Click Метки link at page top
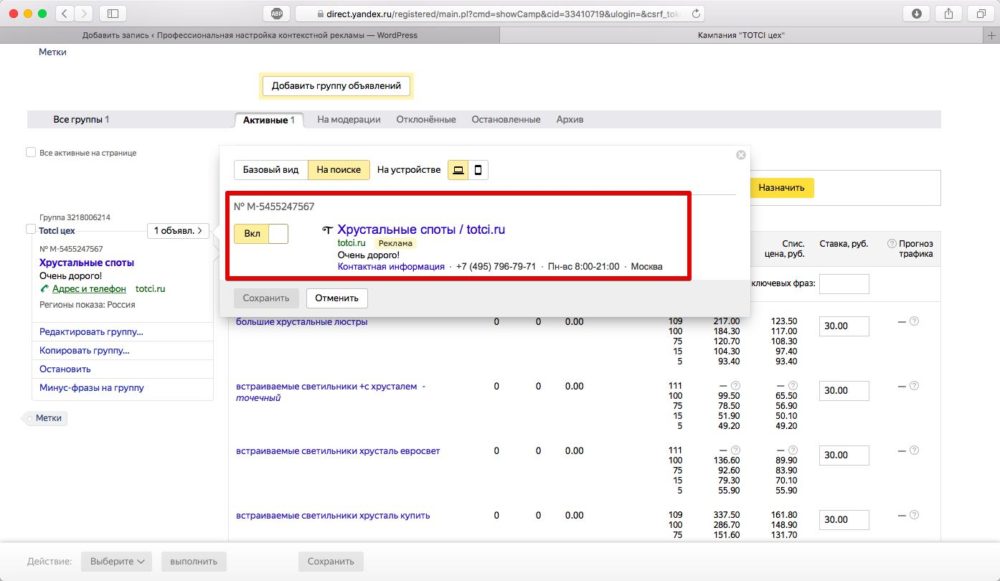The width and height of the screenshot is (1000, 581). click(x=52, y=52)
